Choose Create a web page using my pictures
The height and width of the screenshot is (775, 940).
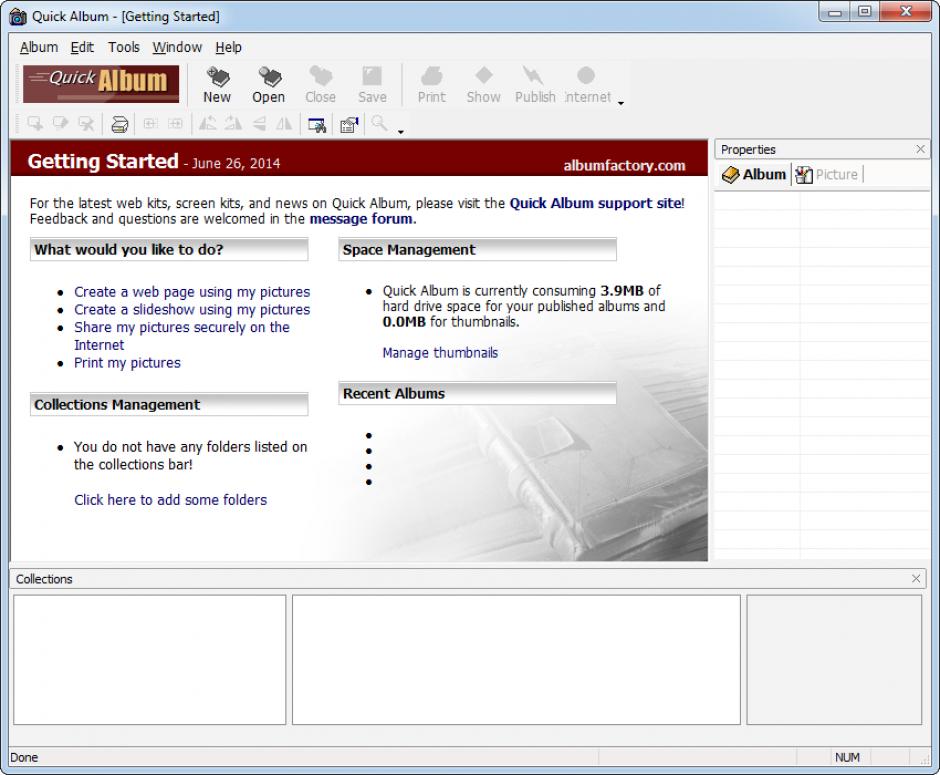click(192, 292)
